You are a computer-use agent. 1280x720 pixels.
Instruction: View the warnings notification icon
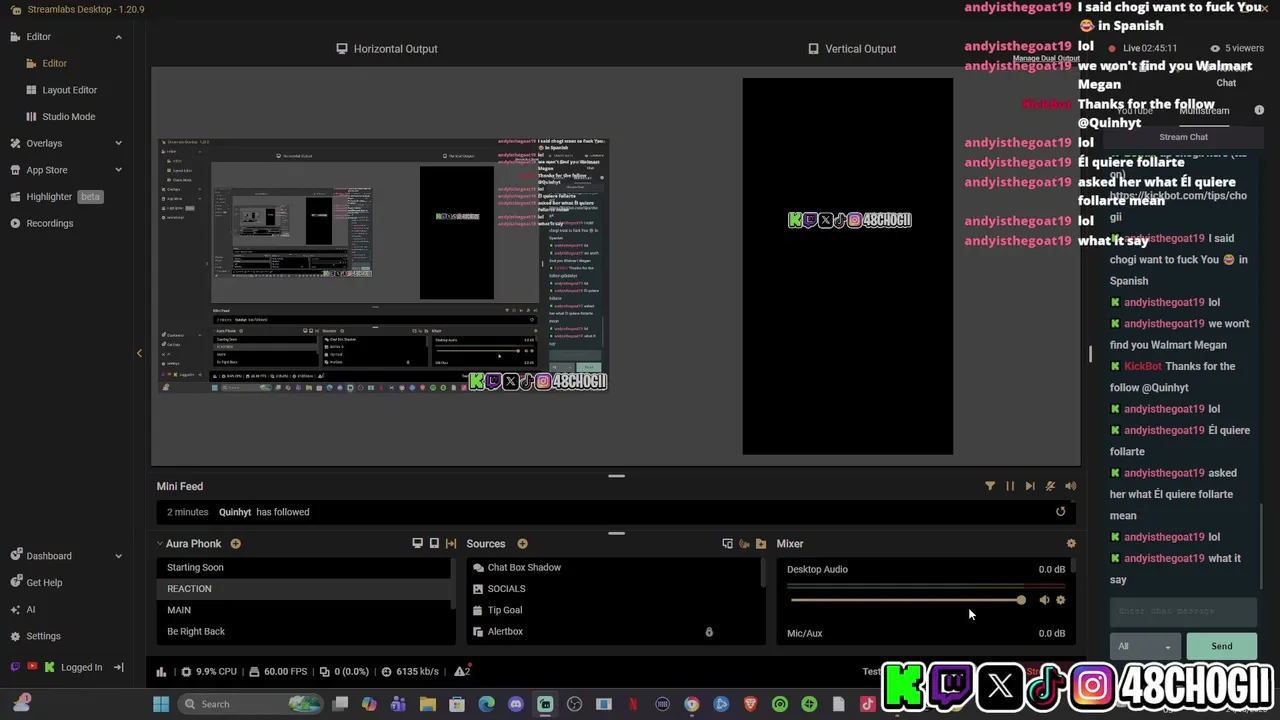point(462,671)
